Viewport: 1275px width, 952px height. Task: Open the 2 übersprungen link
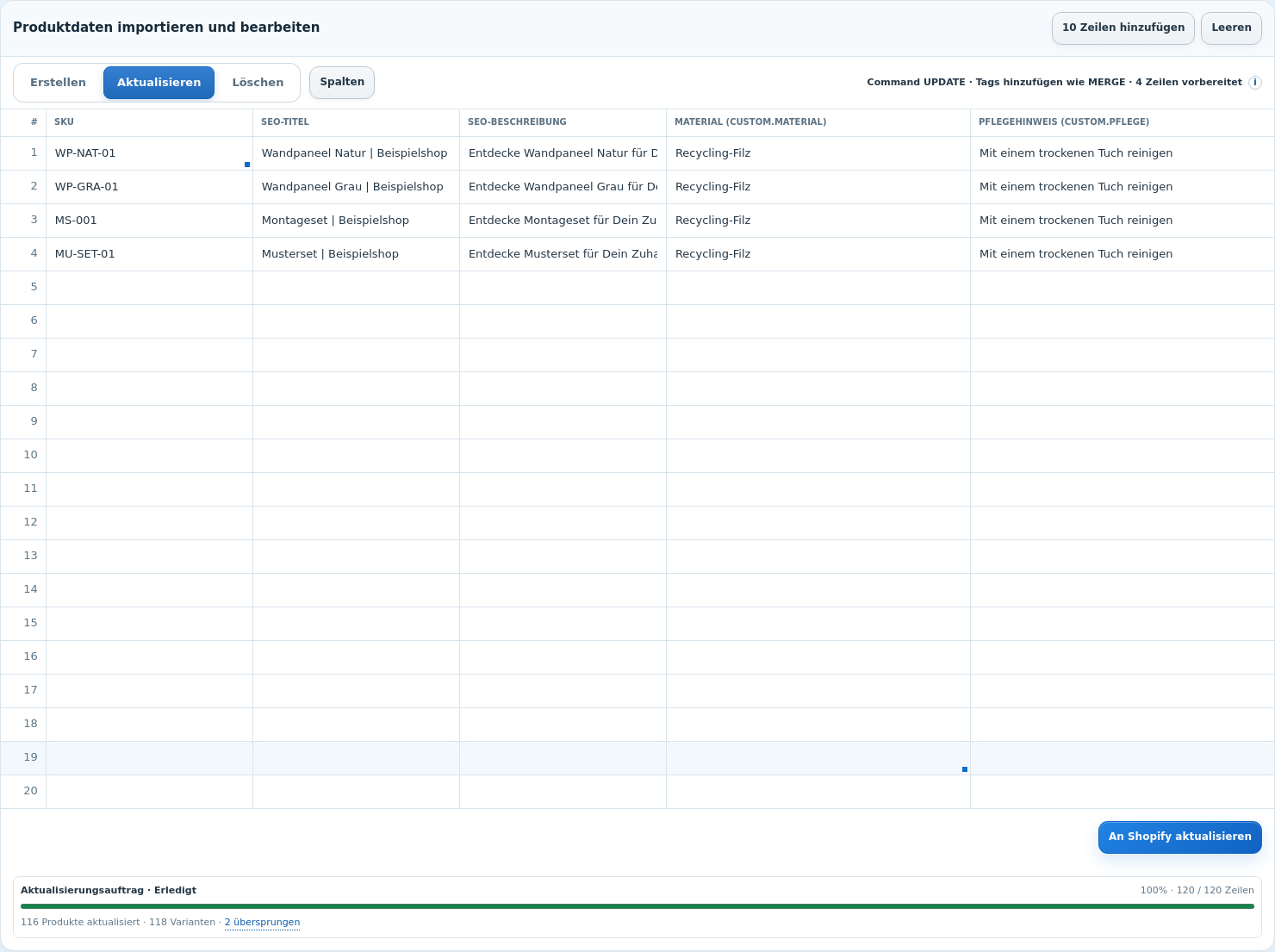(x=262, y=923)
